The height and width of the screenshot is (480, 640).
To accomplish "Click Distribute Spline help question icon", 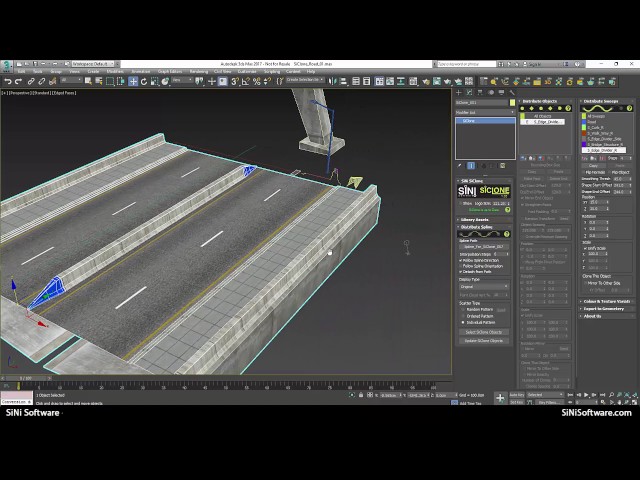I will (507, 234).
